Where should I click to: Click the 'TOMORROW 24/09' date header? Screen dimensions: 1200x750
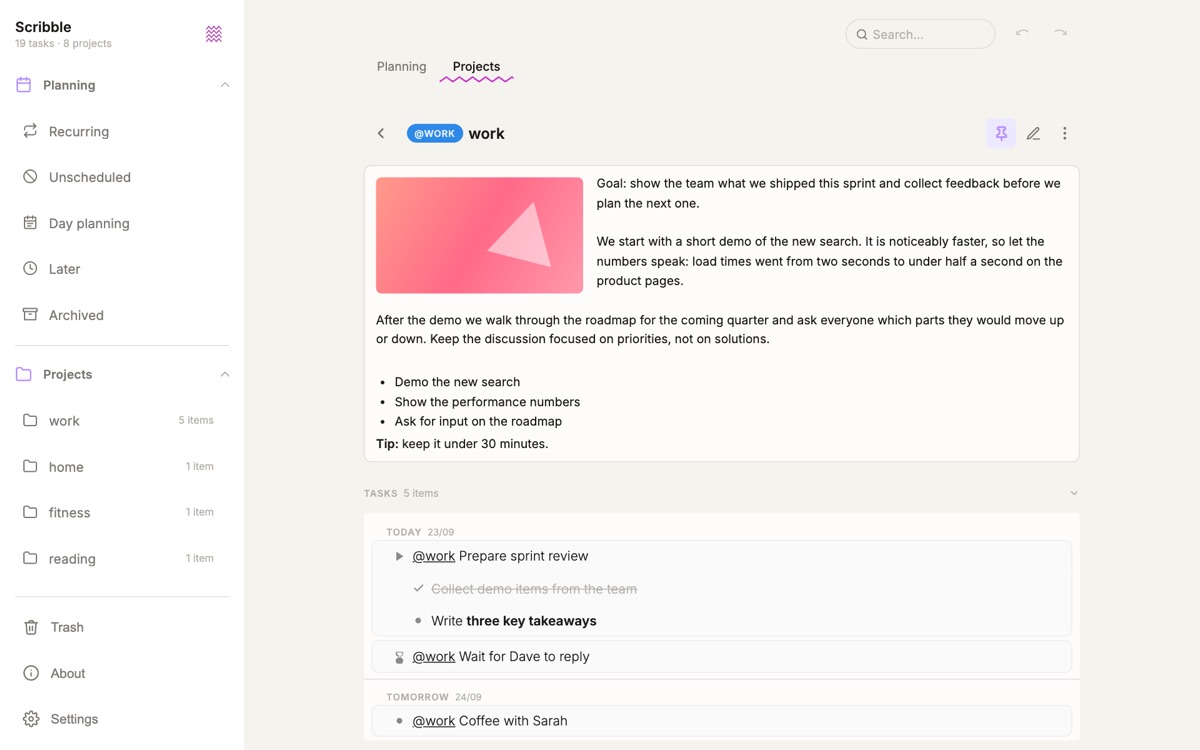tap(434, 697)
